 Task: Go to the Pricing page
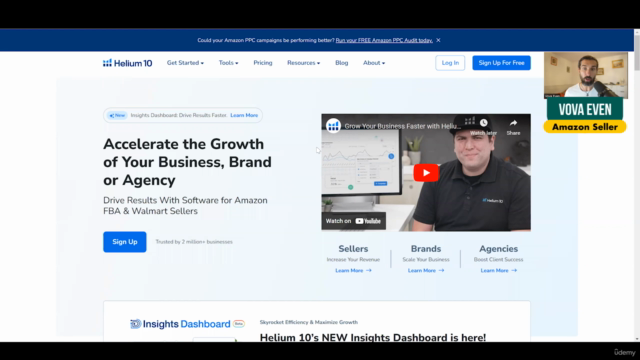263,63
